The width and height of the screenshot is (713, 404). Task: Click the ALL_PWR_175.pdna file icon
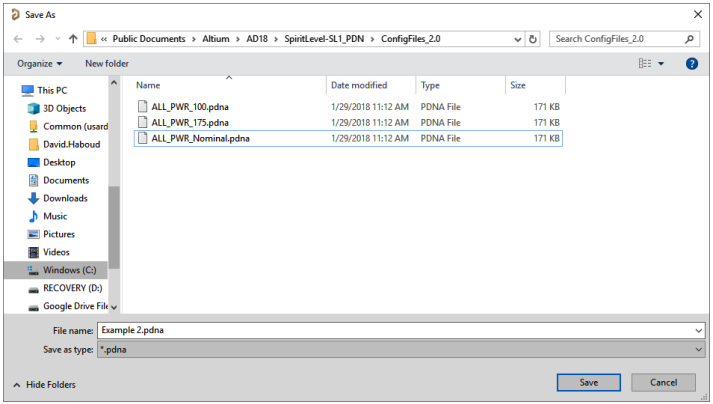[x=142, y=122]
